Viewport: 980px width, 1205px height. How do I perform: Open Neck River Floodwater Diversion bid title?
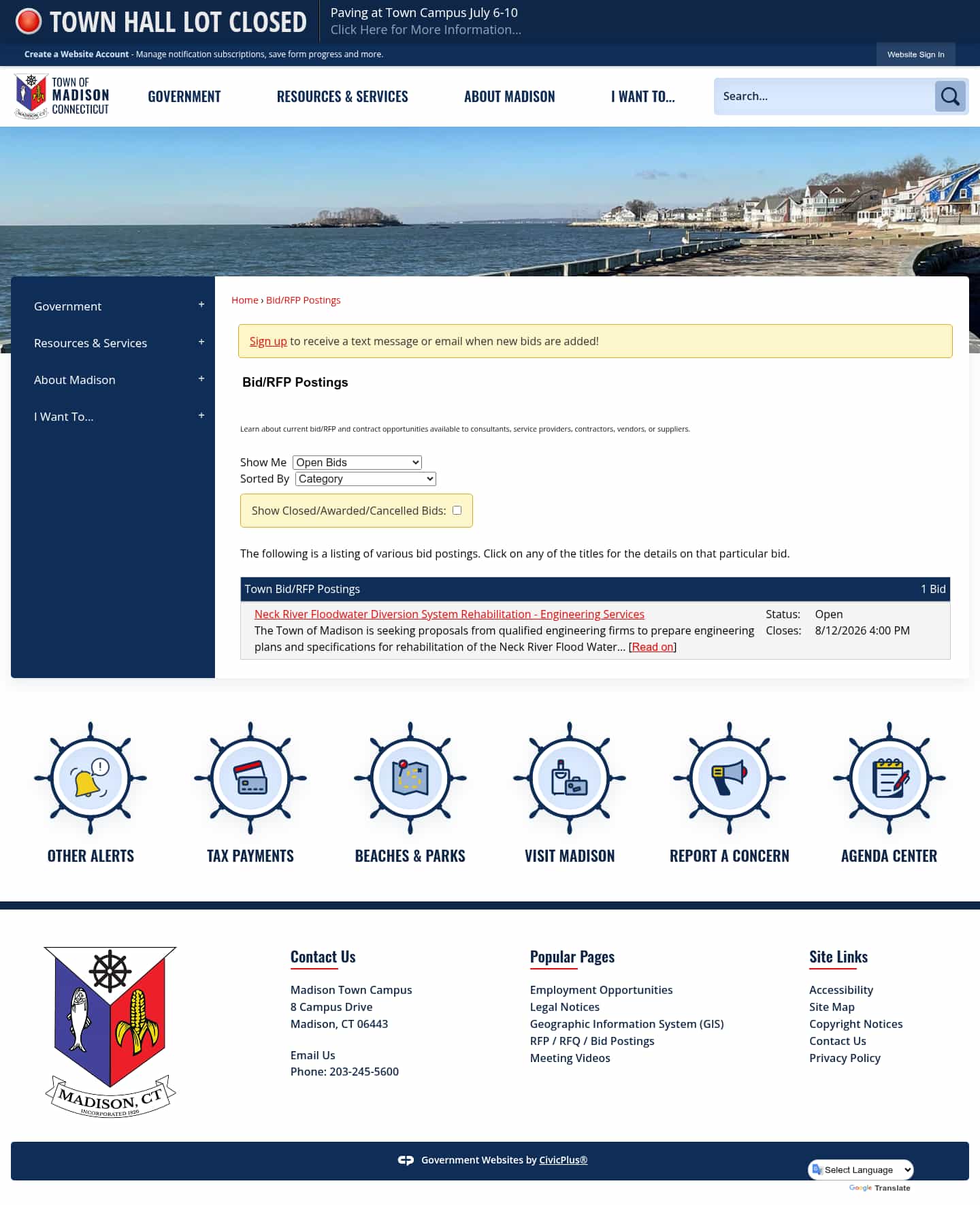tap(449, 614)
